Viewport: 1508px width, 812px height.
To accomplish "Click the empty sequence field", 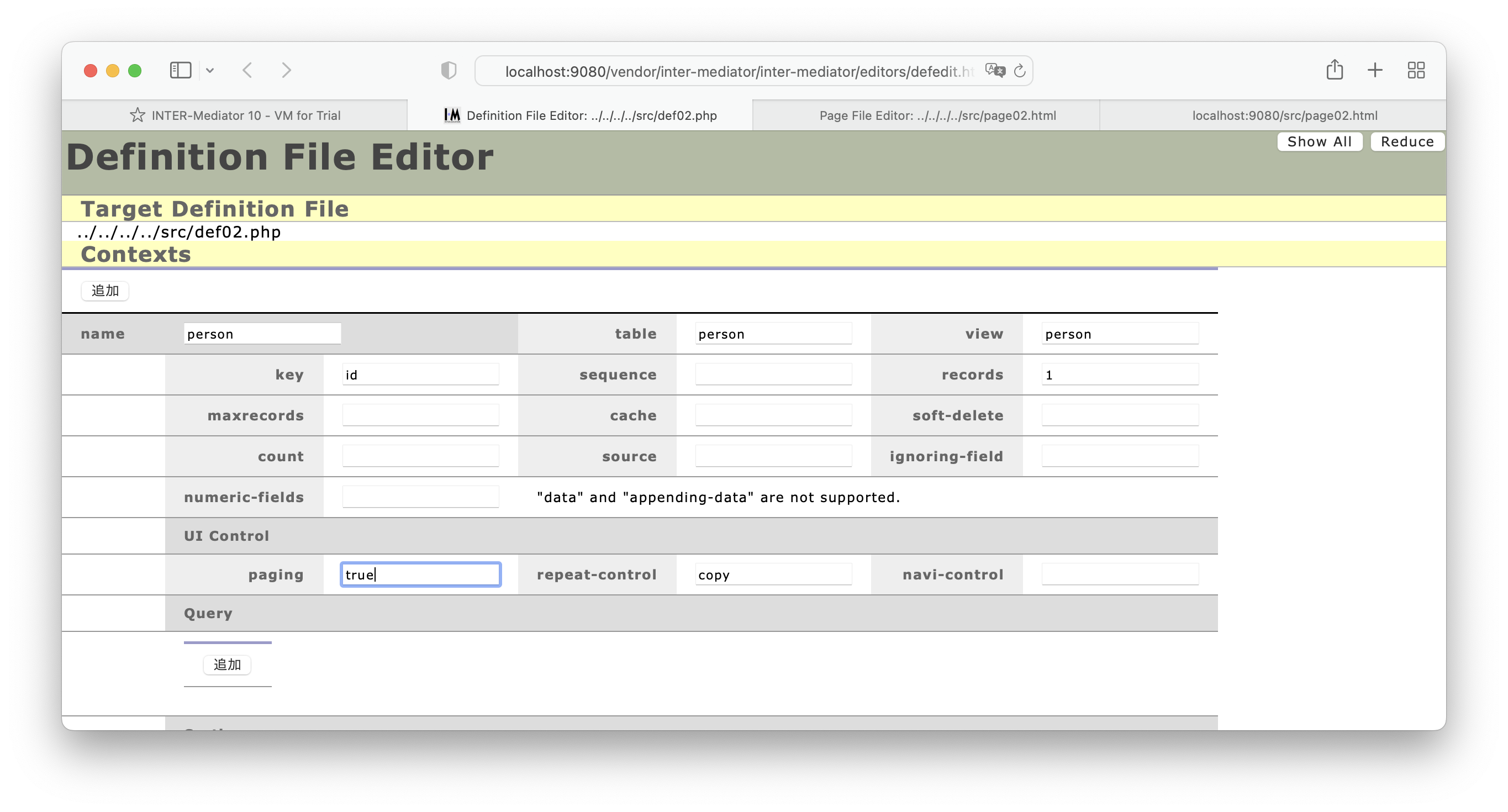I will [773, 374].
